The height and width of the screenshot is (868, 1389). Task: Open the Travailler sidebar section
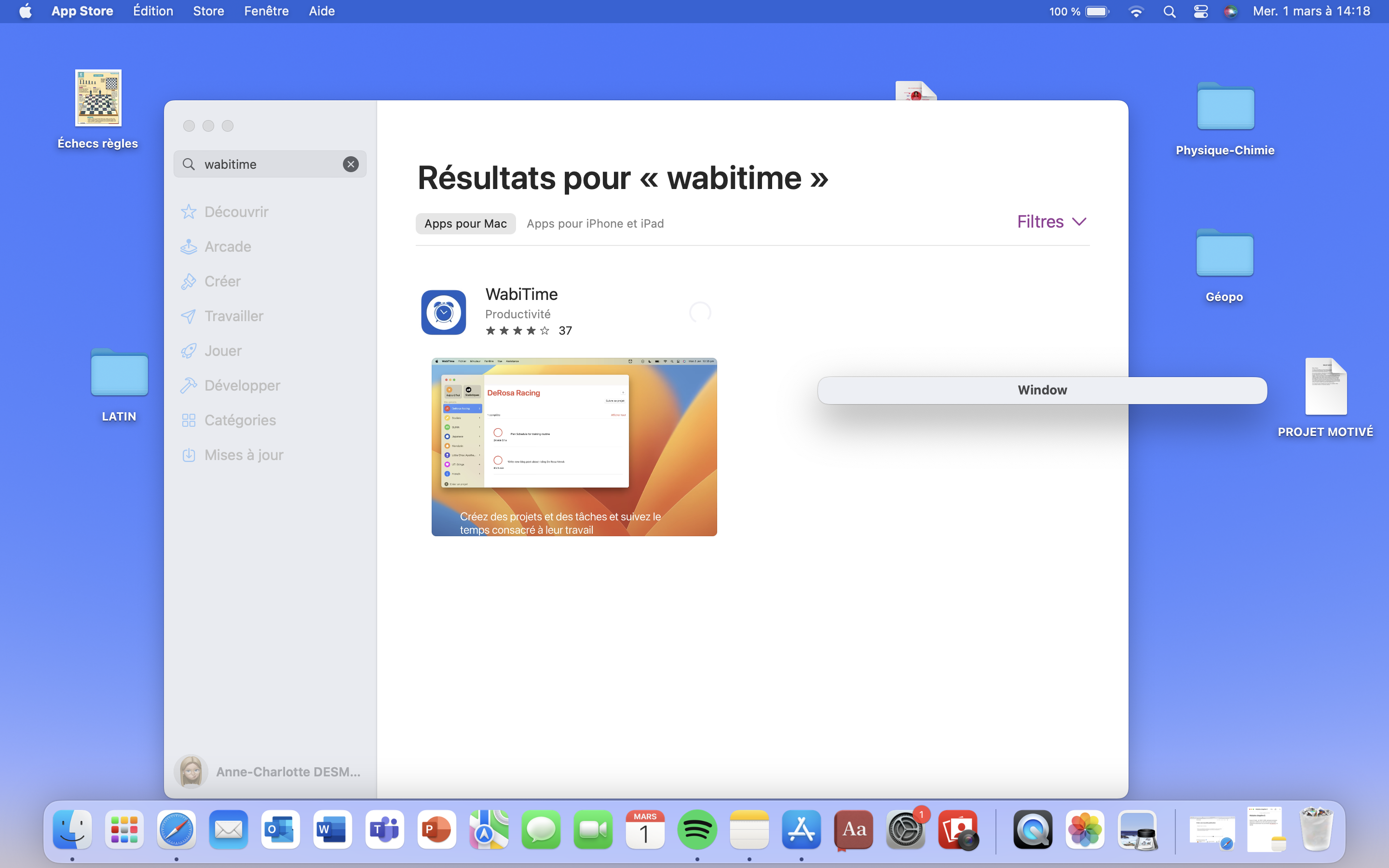pyautogui.click(x=233, y=316)
